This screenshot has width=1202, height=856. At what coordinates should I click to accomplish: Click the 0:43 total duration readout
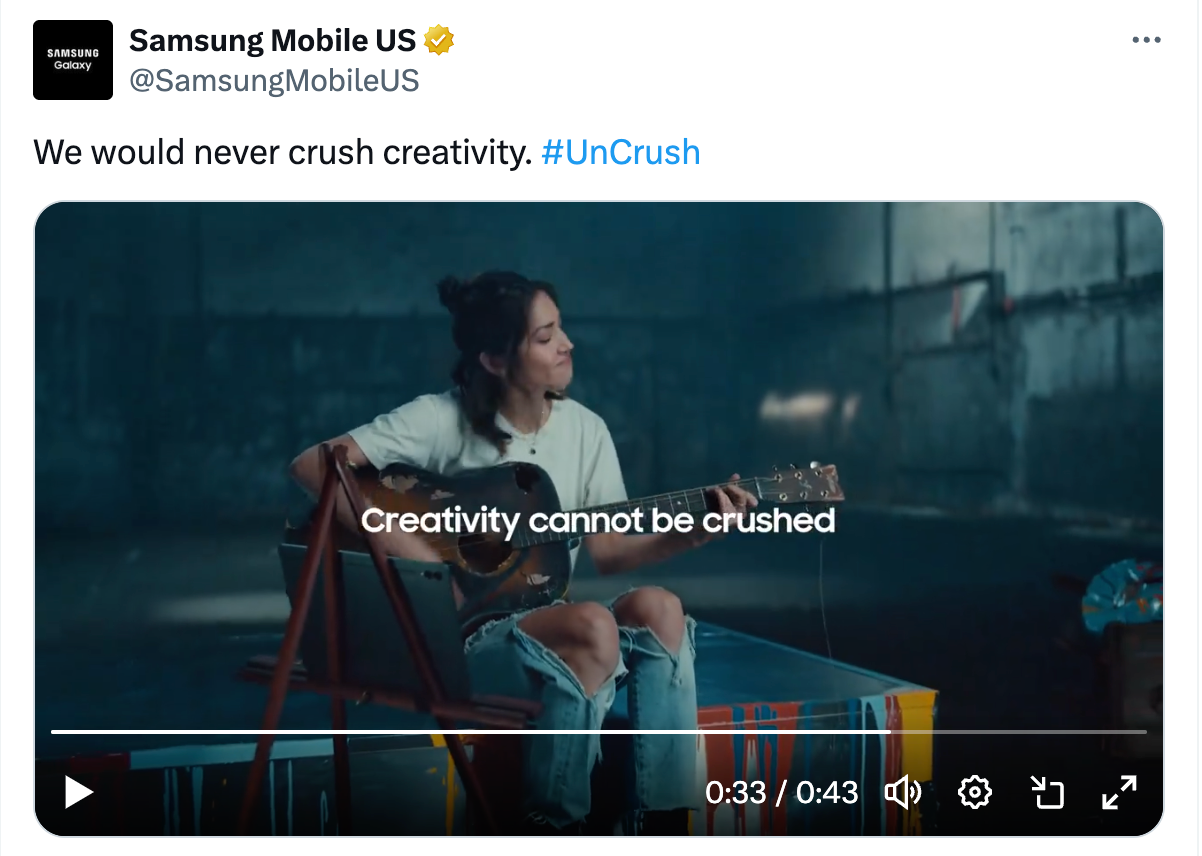pyautogui.click(x=828, y=793)
